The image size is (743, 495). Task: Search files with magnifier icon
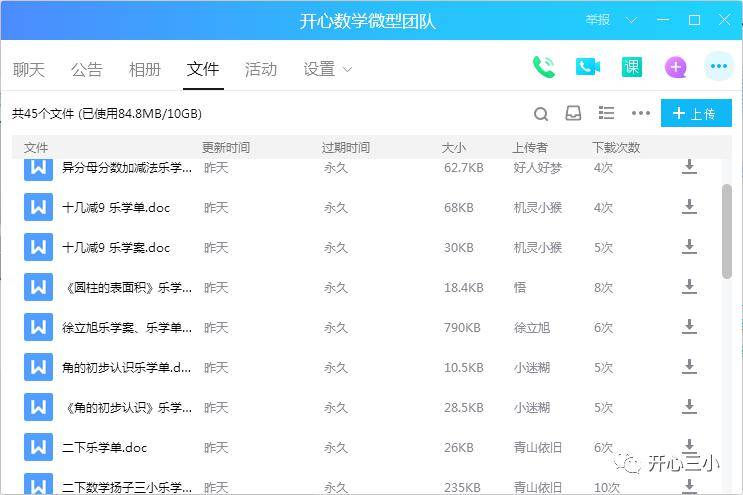click(541, 114)
